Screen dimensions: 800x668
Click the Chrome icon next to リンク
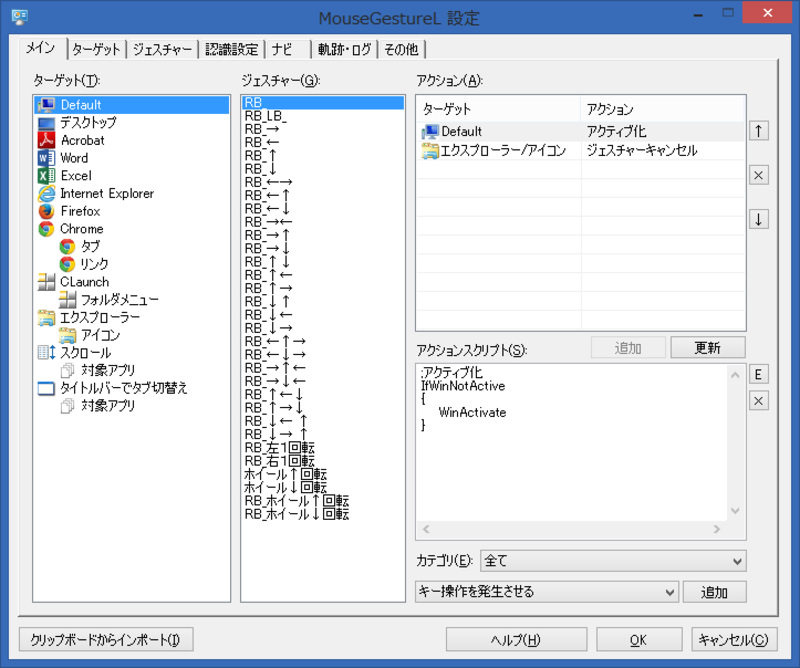[x=67, y=264]
